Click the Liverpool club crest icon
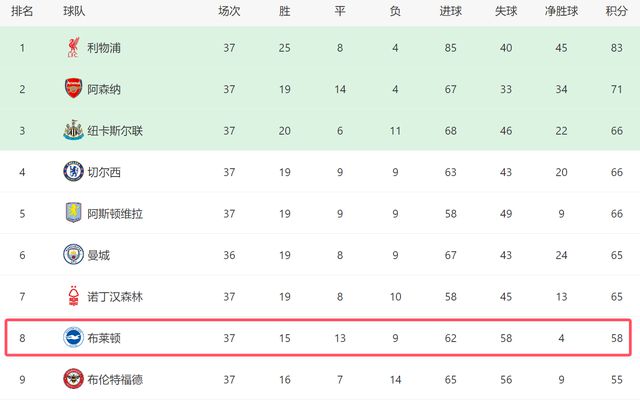The image size is (640, 401). 72,46
